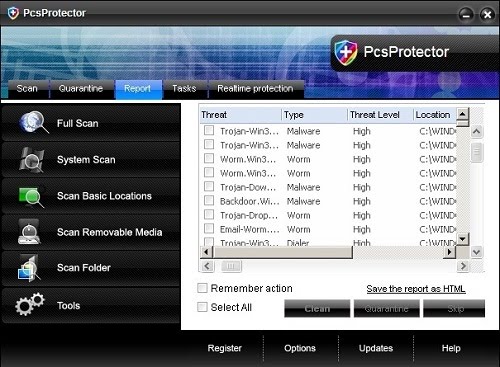Screen dimensions: 500x367
Task: Switch to the Quarantine tab
Action: coord(81,89)
